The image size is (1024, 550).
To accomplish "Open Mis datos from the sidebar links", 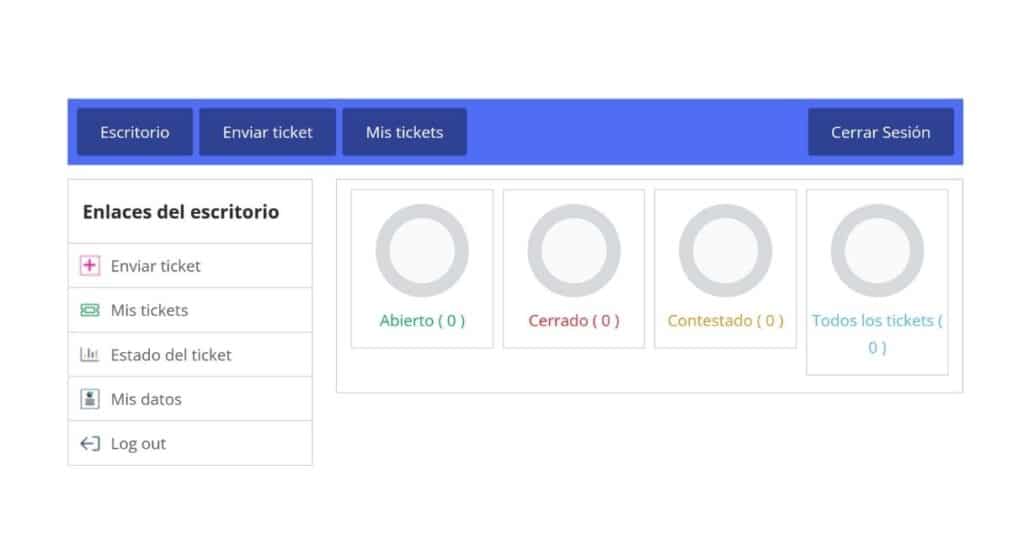I will 190,399.
